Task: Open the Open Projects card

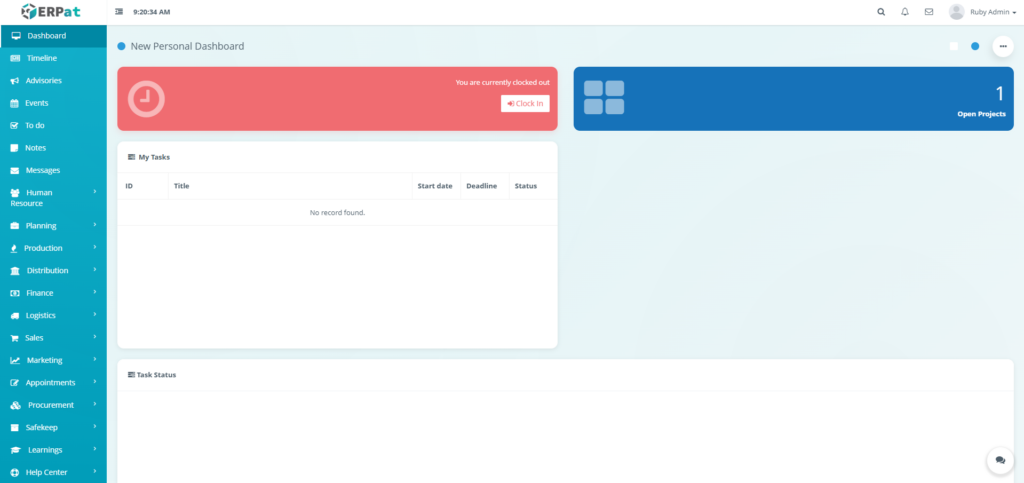Action: click(x=793, y=99)
